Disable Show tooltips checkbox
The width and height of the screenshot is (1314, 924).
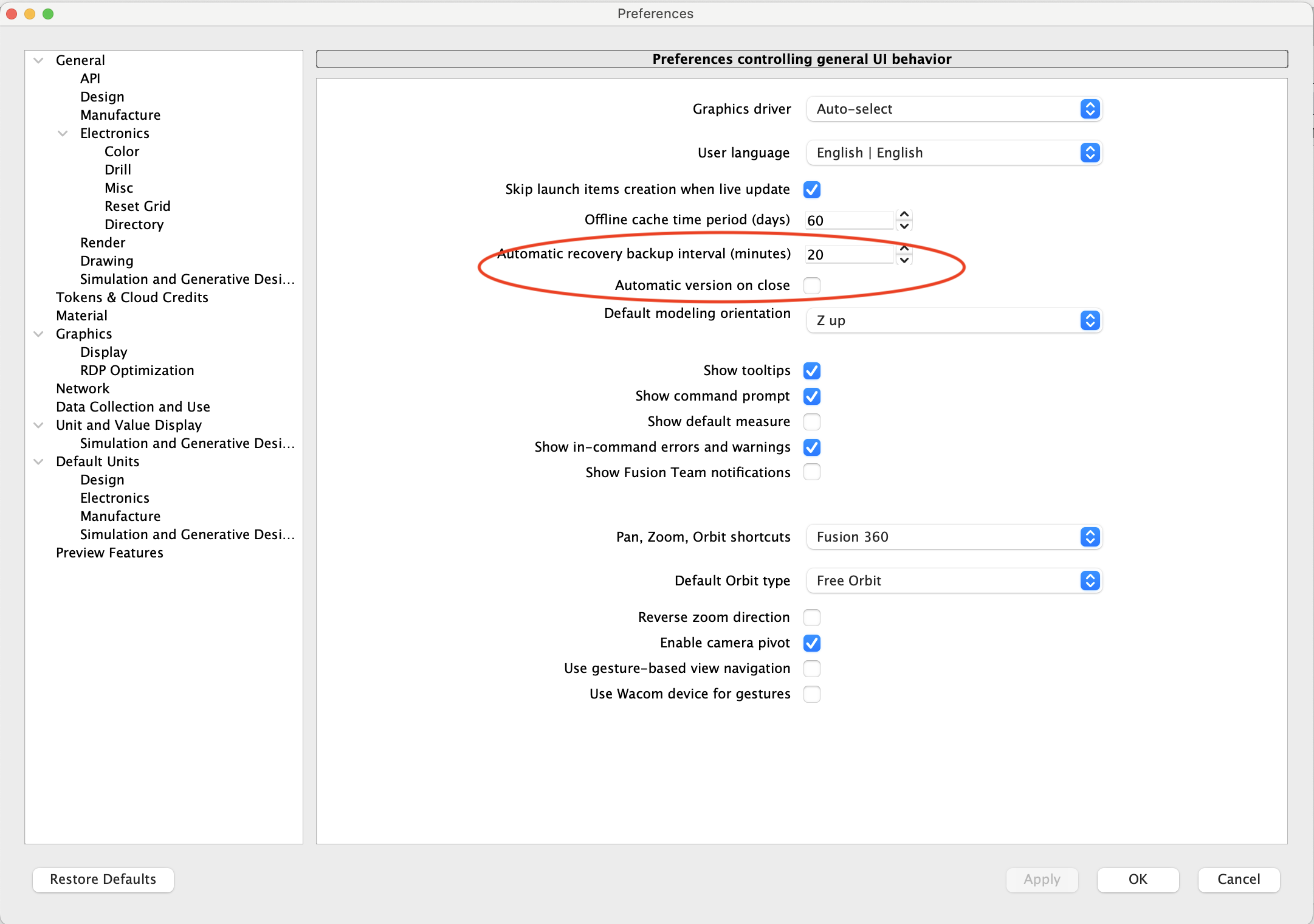811,371
